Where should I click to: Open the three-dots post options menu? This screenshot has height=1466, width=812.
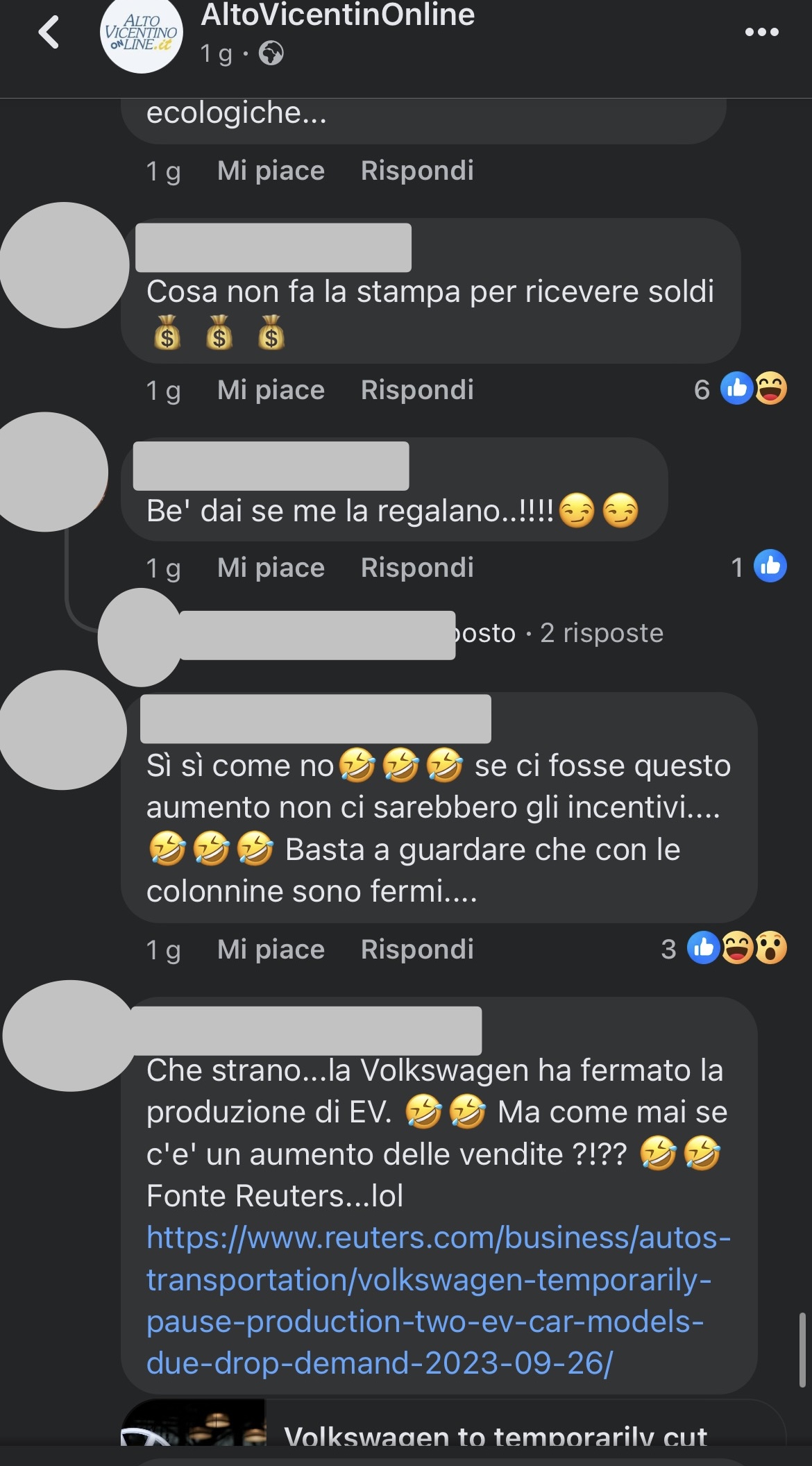tap(761, 32)
